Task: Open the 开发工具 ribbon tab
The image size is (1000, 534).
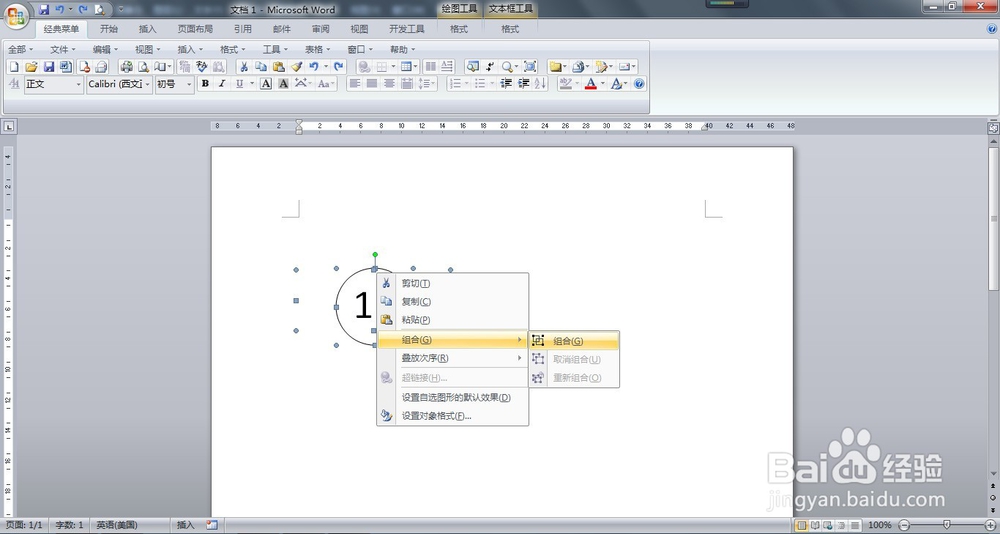Action: (x=407, y=29)
